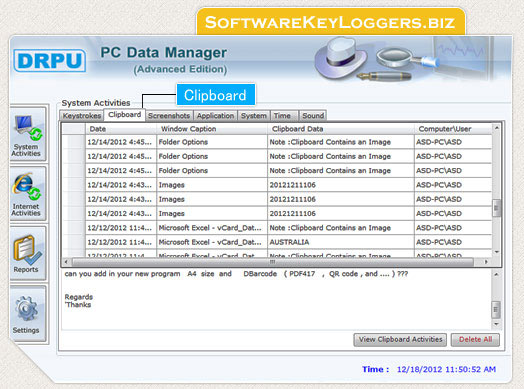The width and height of the screenshot is (524, 389).
Task: Open System Activities sidebar icon
Action: (27, 135)
